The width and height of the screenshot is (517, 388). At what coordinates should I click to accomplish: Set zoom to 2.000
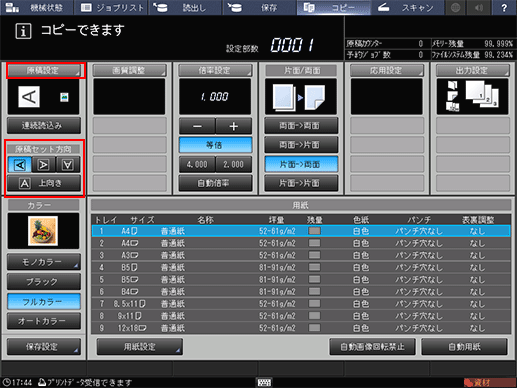[234, 164]
